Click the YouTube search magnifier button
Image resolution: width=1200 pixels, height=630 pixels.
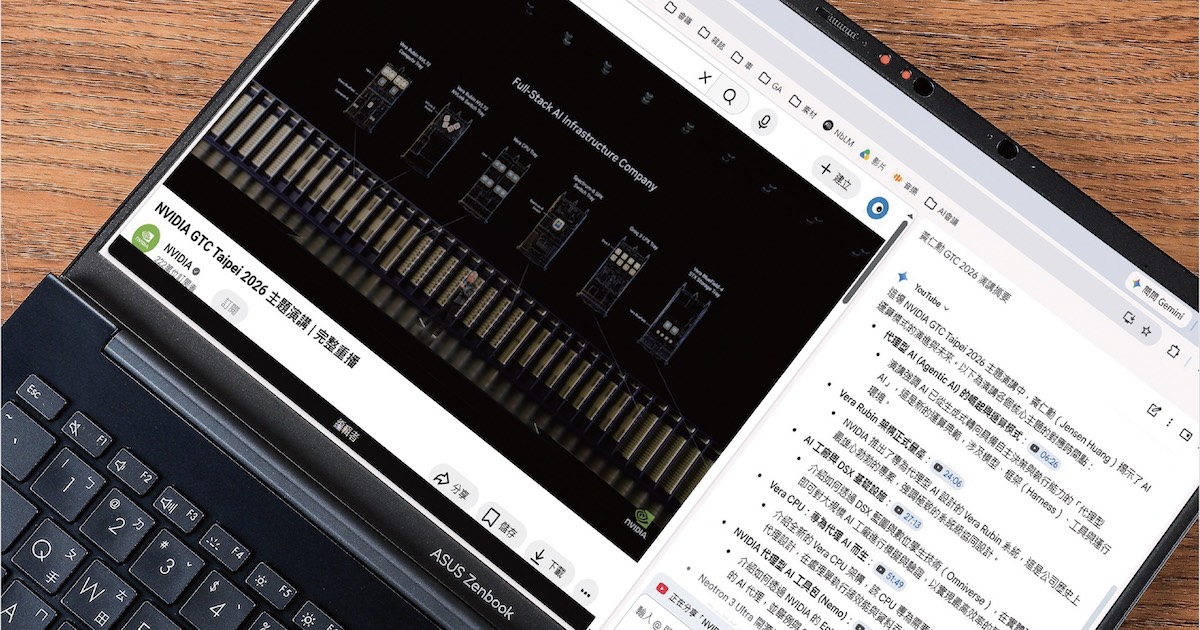(x=732, y=97)
